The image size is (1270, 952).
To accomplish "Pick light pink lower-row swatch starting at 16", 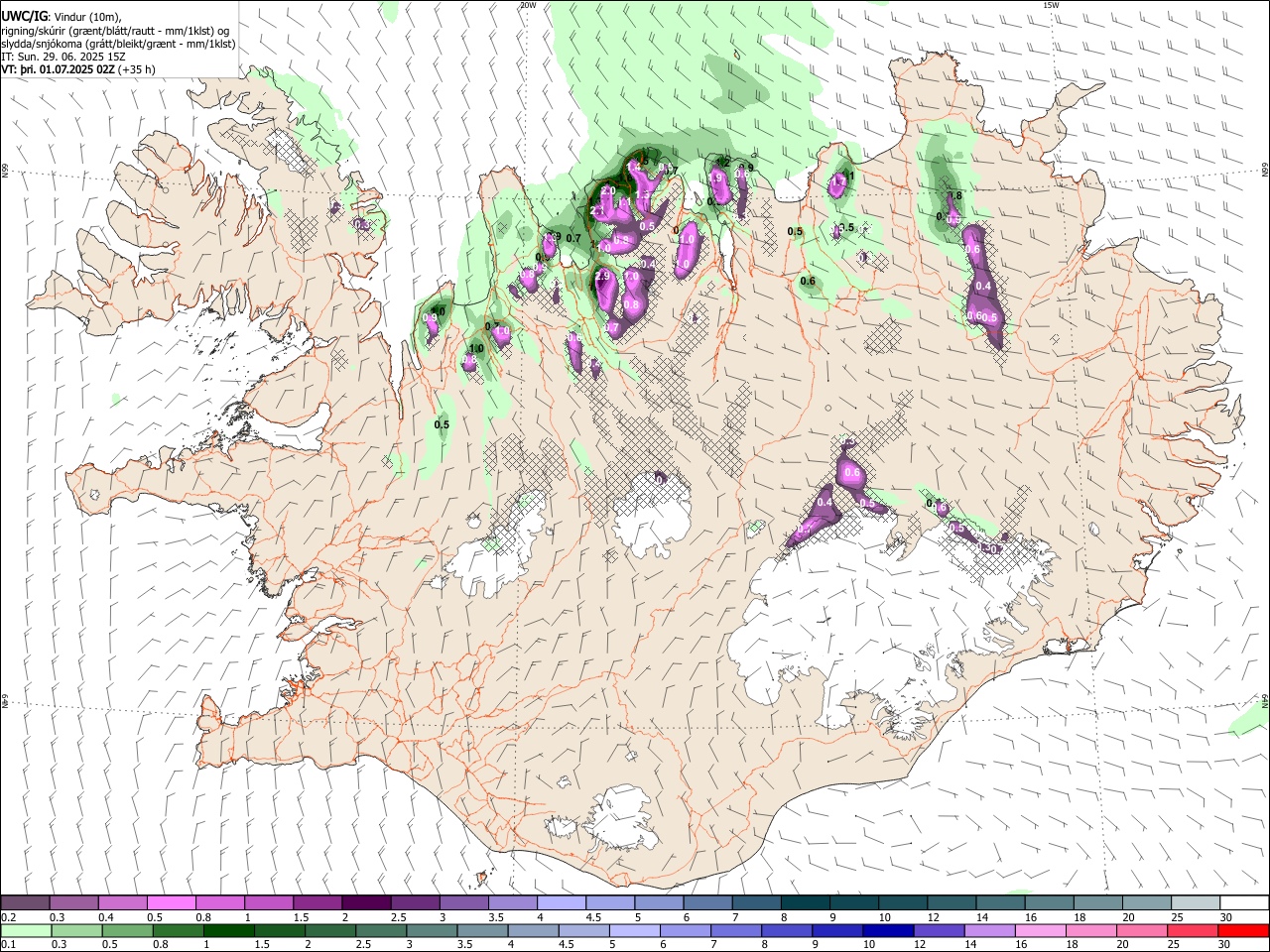I will click(1039, 930).
